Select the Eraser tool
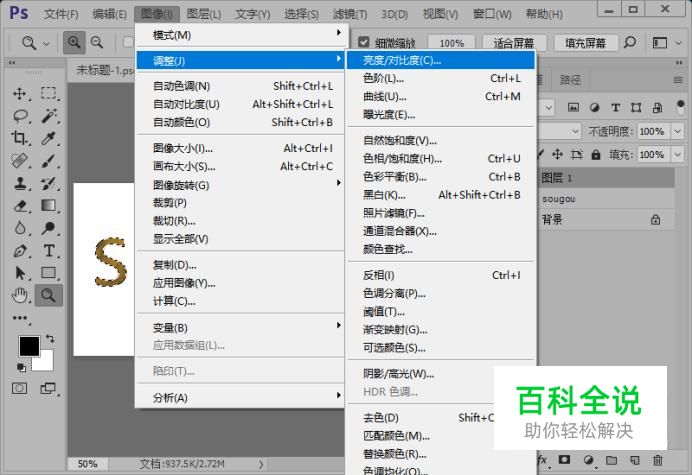The image size is (692, 475). [x=20, y=206]
